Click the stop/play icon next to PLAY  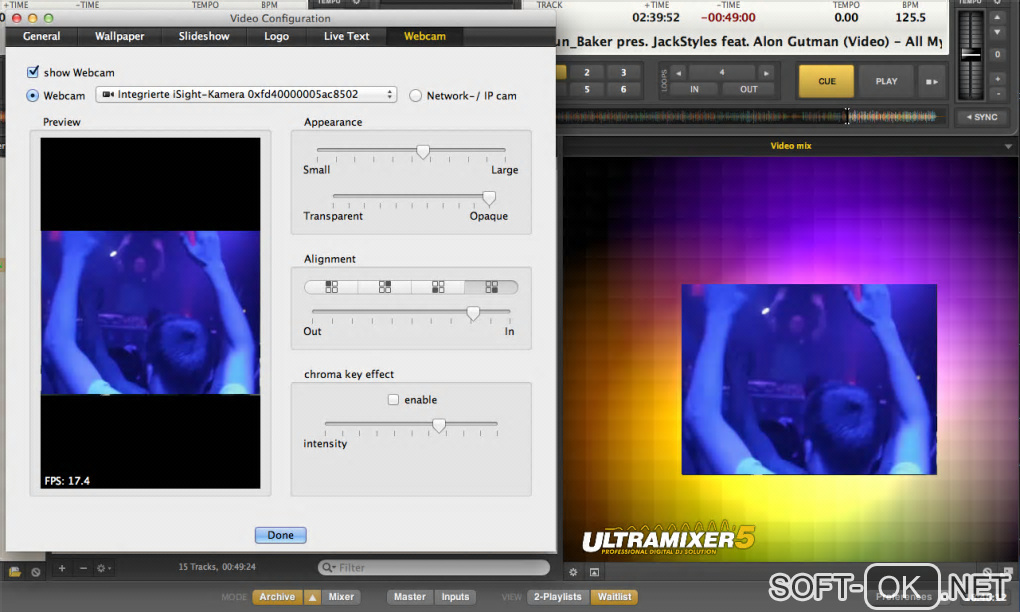tap(932, 81)
